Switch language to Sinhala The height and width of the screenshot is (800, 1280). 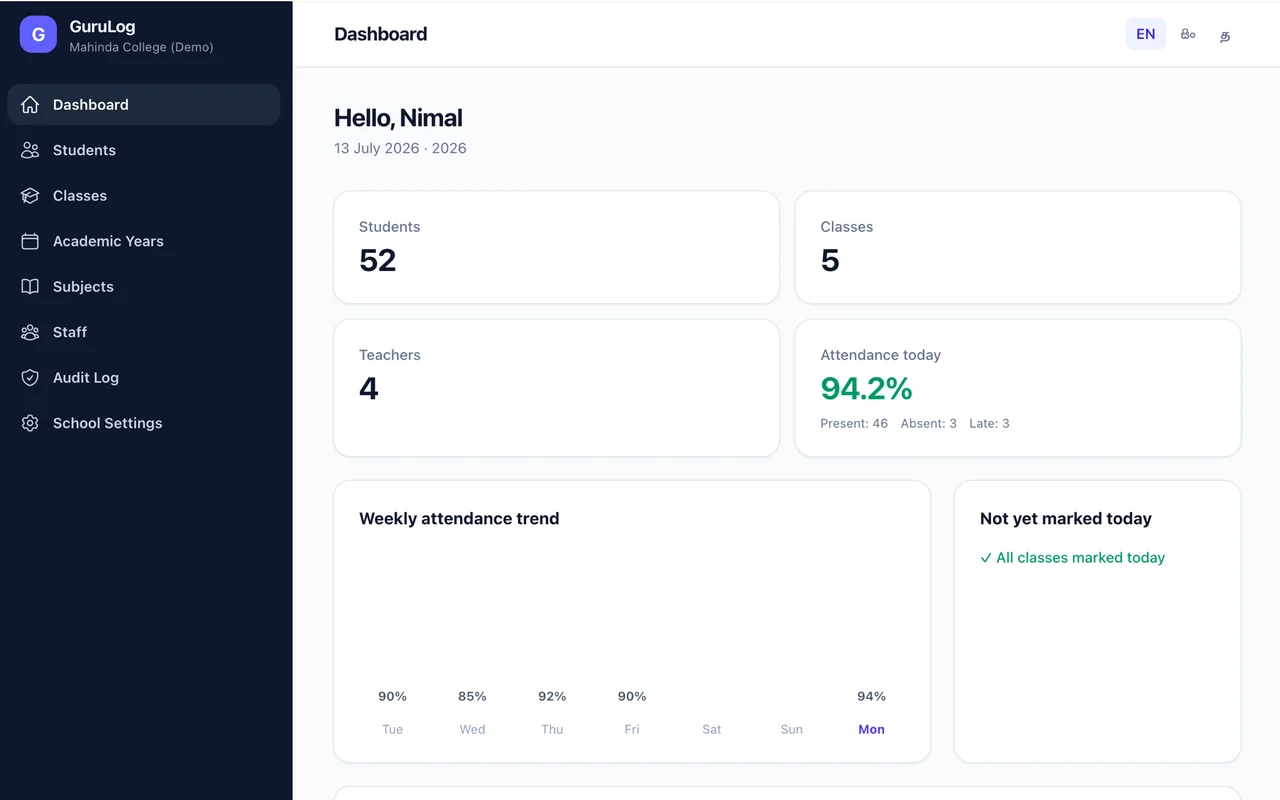click(1188, 34)
